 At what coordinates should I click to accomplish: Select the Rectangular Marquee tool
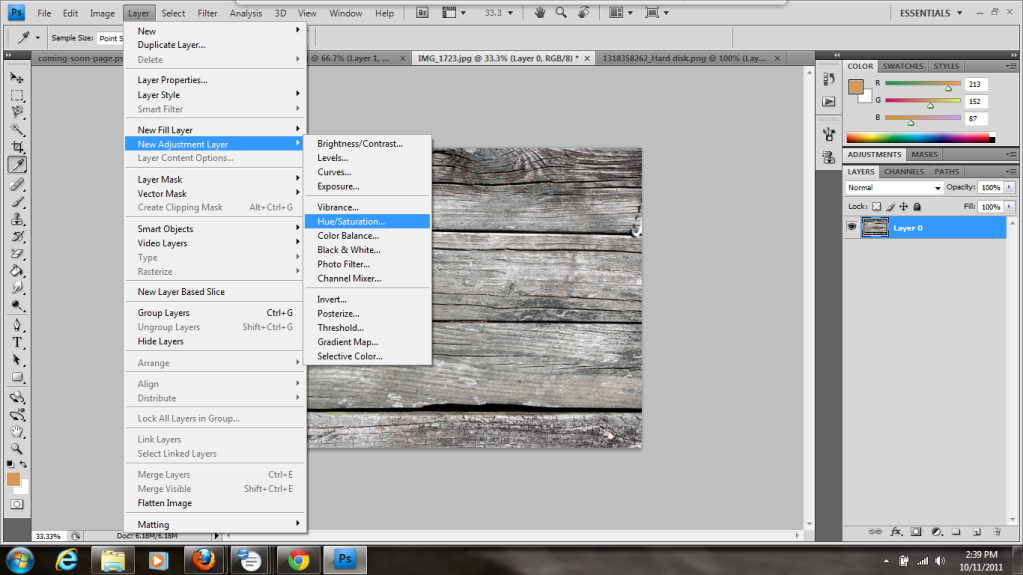click(x=17, y=95)
